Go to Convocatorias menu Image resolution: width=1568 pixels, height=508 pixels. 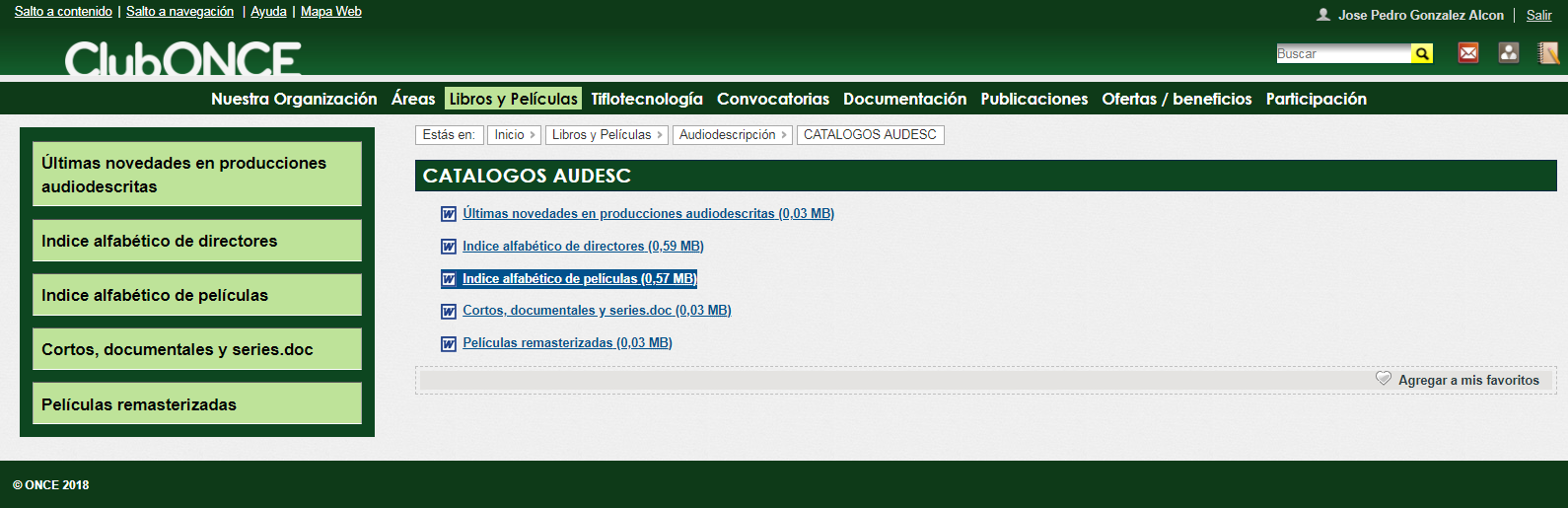coord(773,99)
